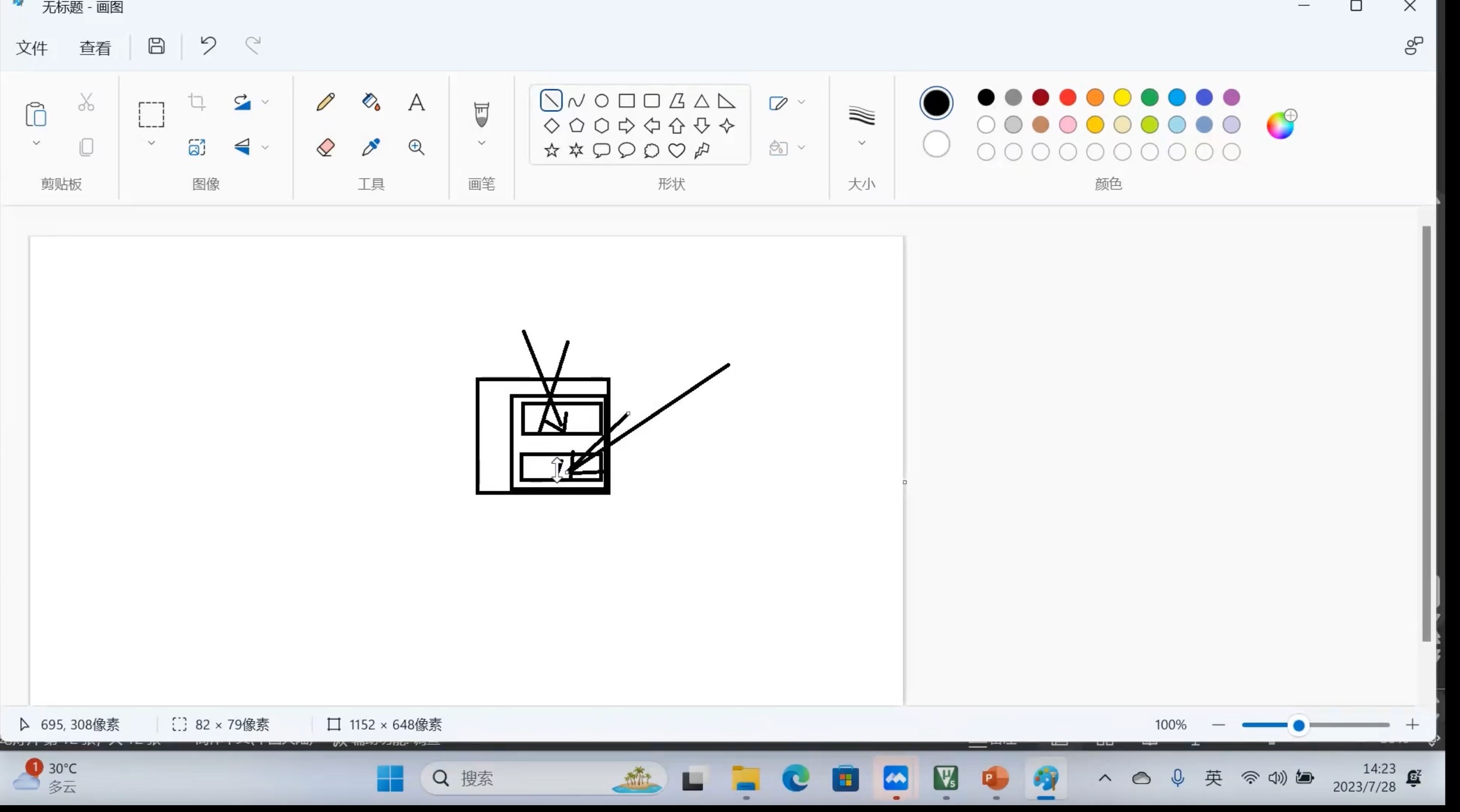This screenshot has height=812, width=1460.
Task: Select the Curve shape
Action: tap(576, 101)
